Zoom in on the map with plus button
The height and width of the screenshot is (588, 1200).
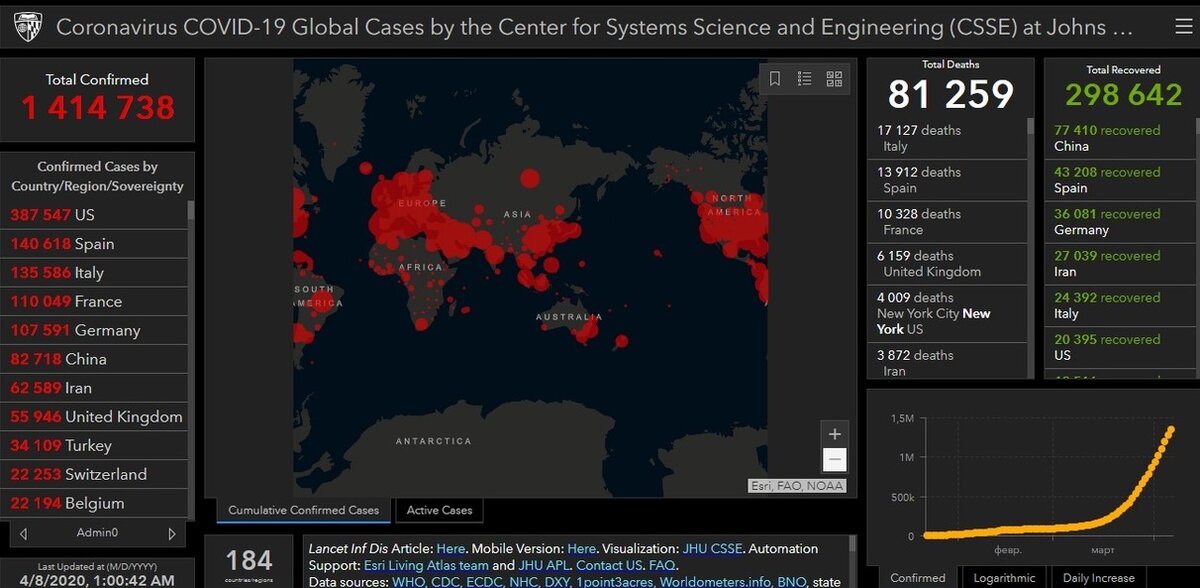(x=834, y=434)
